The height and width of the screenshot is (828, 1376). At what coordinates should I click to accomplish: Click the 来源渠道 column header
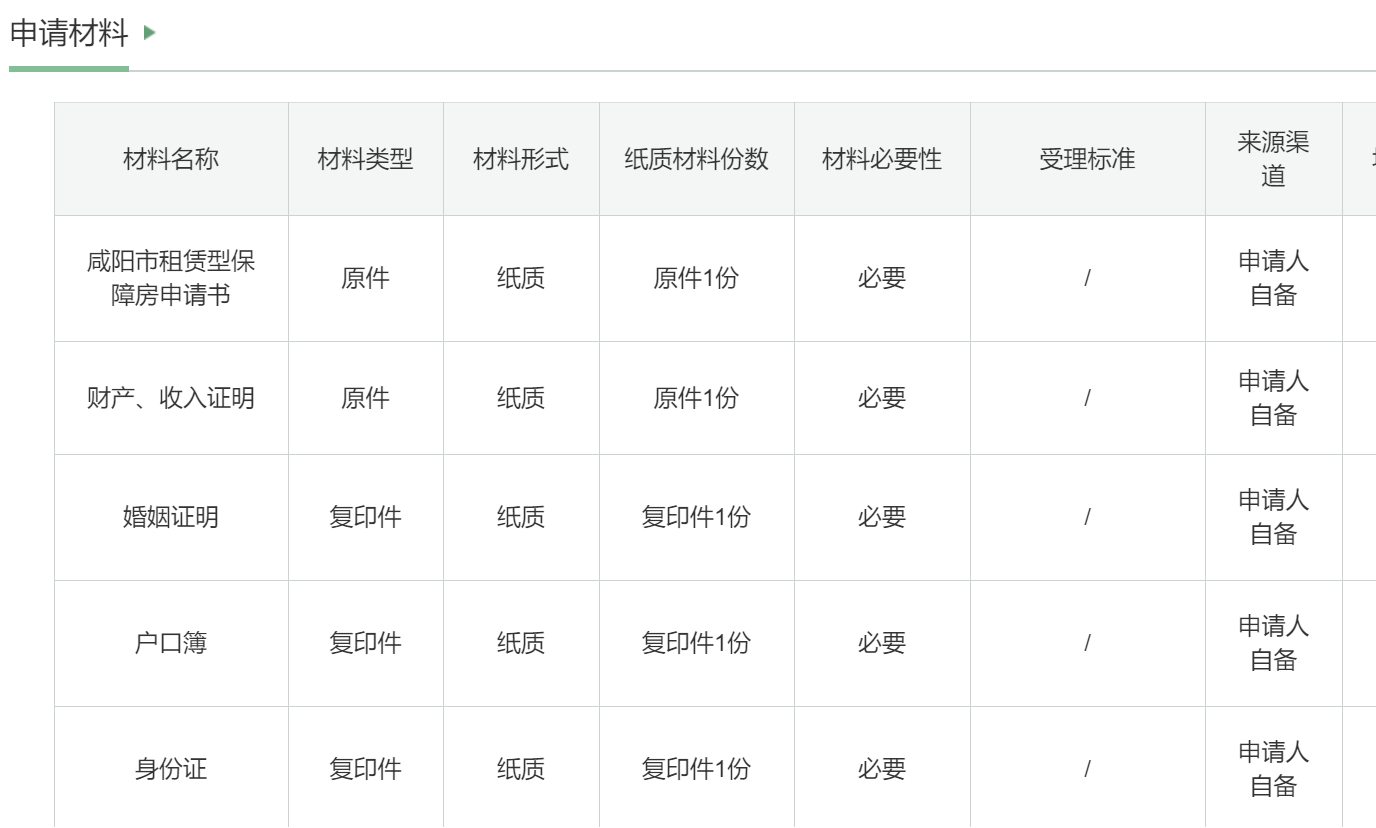pyautogui.click(x=1273, y=159)
